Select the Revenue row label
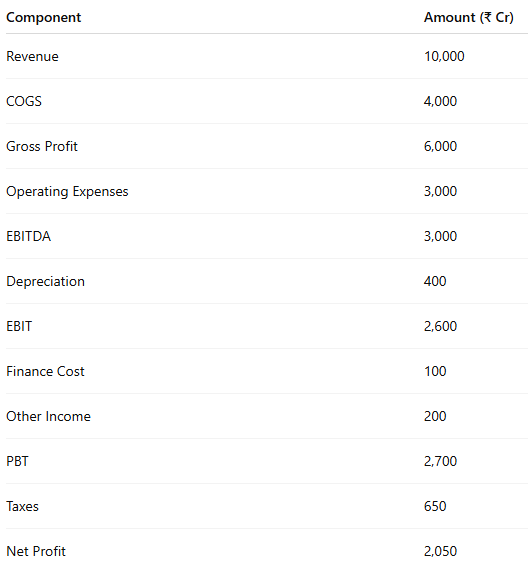The height and width of the screenshot is (573, 528). [32, 56]
